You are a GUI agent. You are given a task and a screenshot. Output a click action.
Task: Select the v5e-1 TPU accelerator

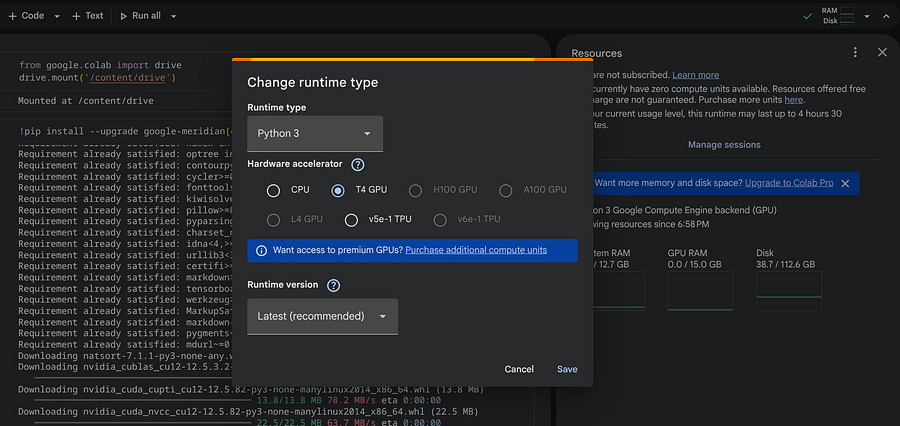351,220
